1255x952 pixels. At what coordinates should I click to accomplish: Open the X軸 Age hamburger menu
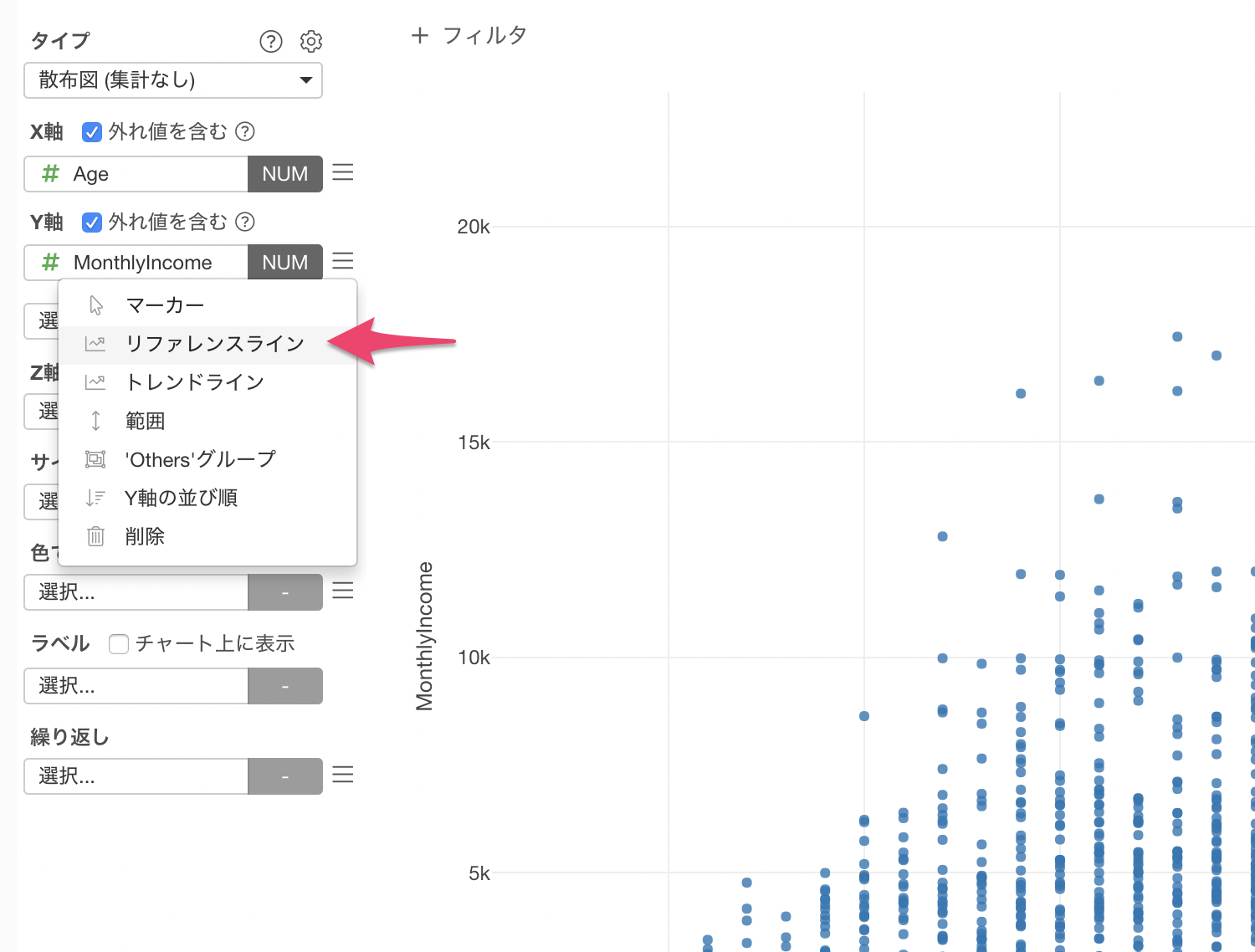click(x=343, y=172)
